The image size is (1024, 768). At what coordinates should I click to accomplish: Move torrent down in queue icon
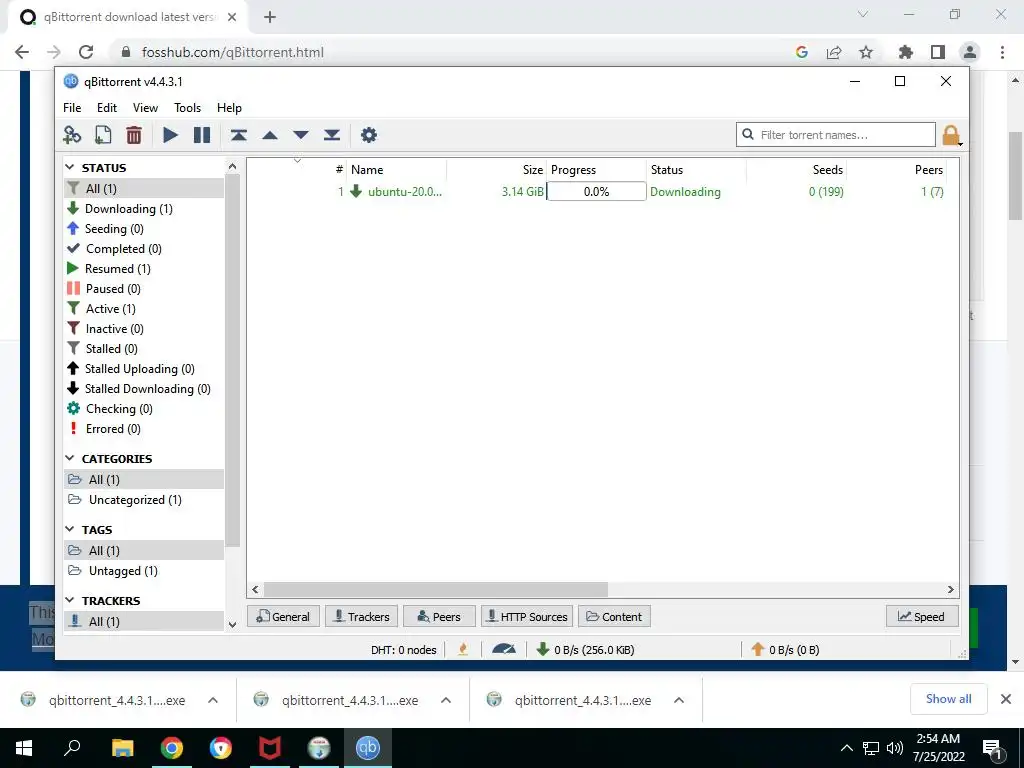(301, 135)
